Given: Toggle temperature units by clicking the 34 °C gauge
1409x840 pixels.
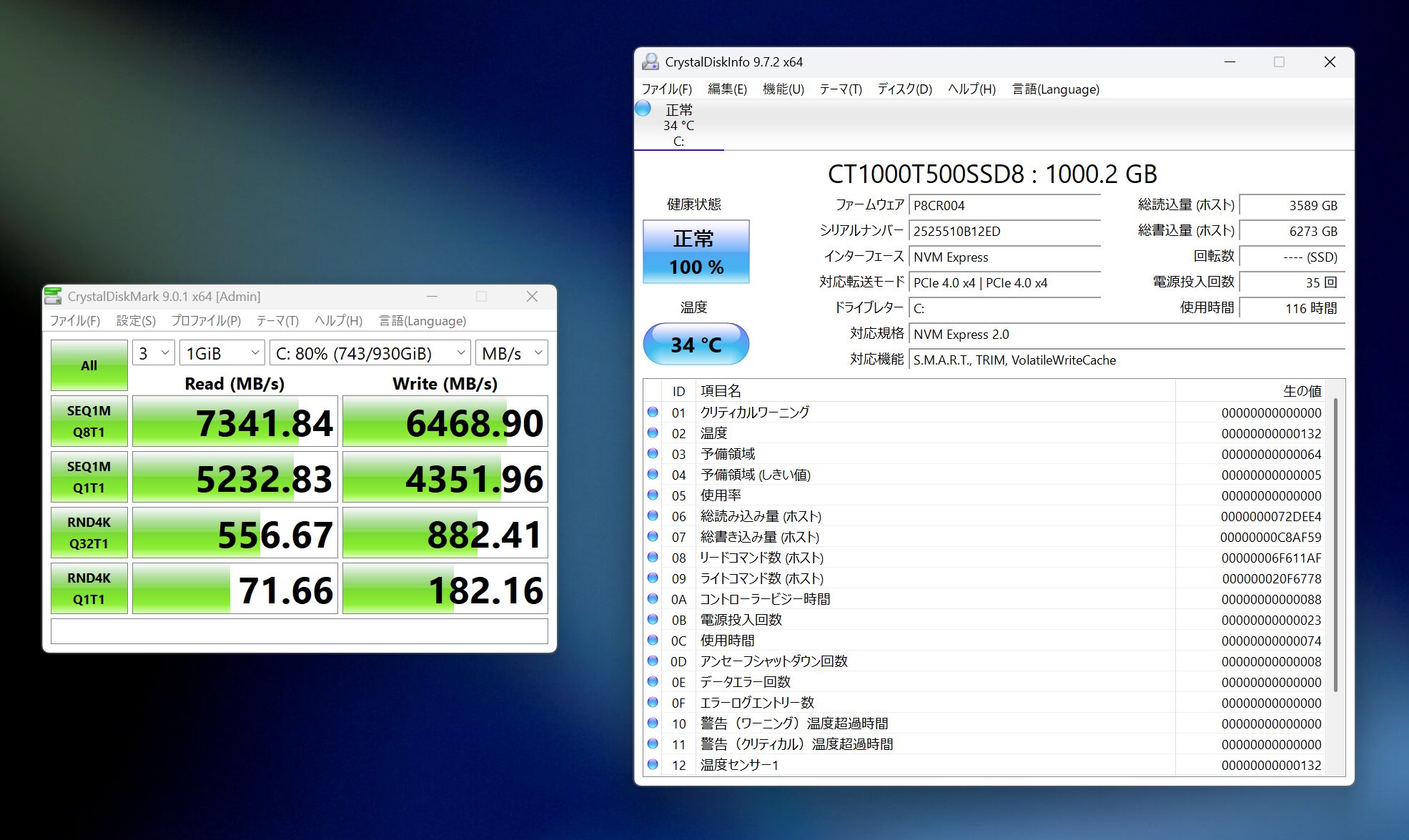Looking at the screenshot, I should [695, 344].
